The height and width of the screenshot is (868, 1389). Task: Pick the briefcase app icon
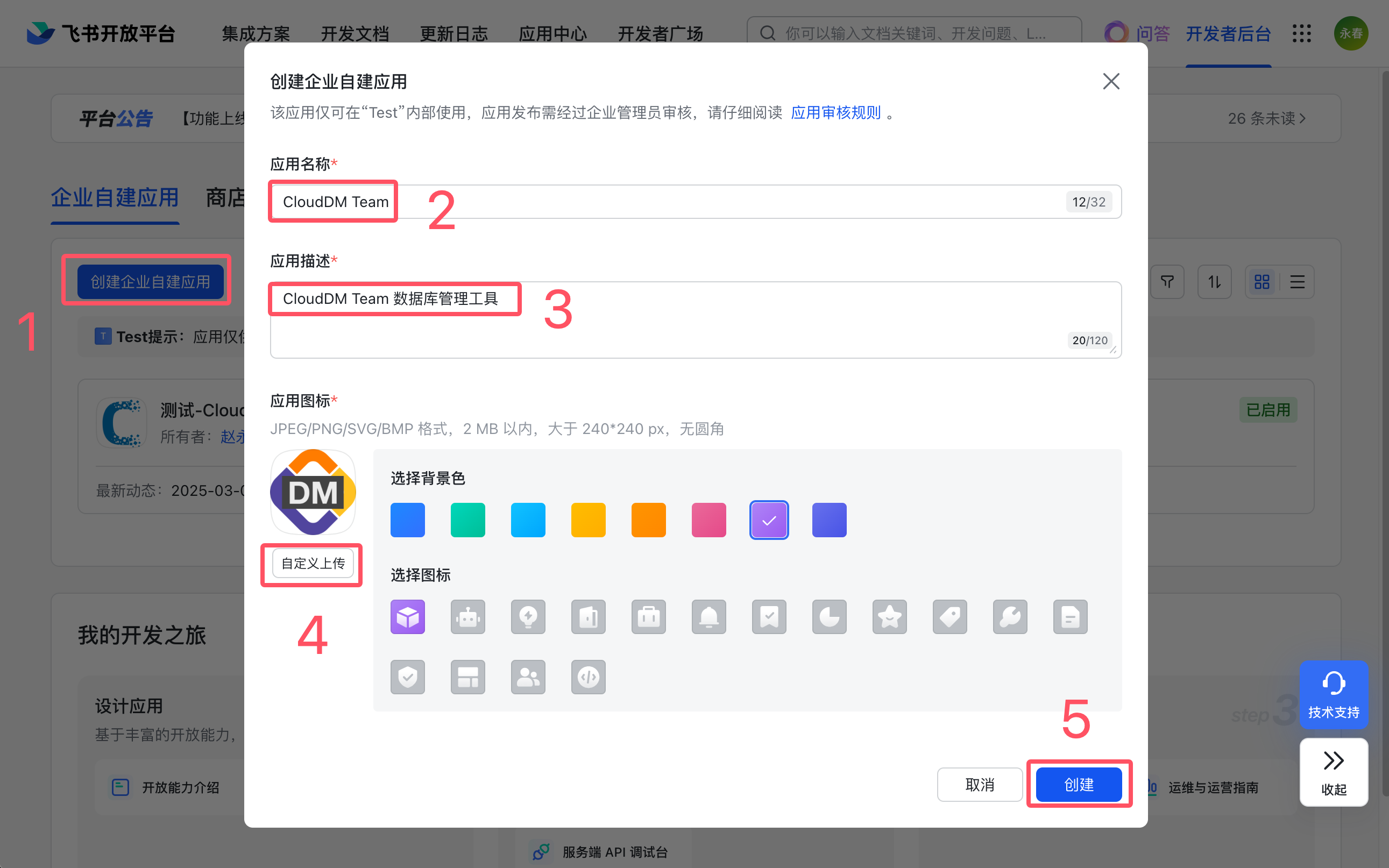coord(648,617)
